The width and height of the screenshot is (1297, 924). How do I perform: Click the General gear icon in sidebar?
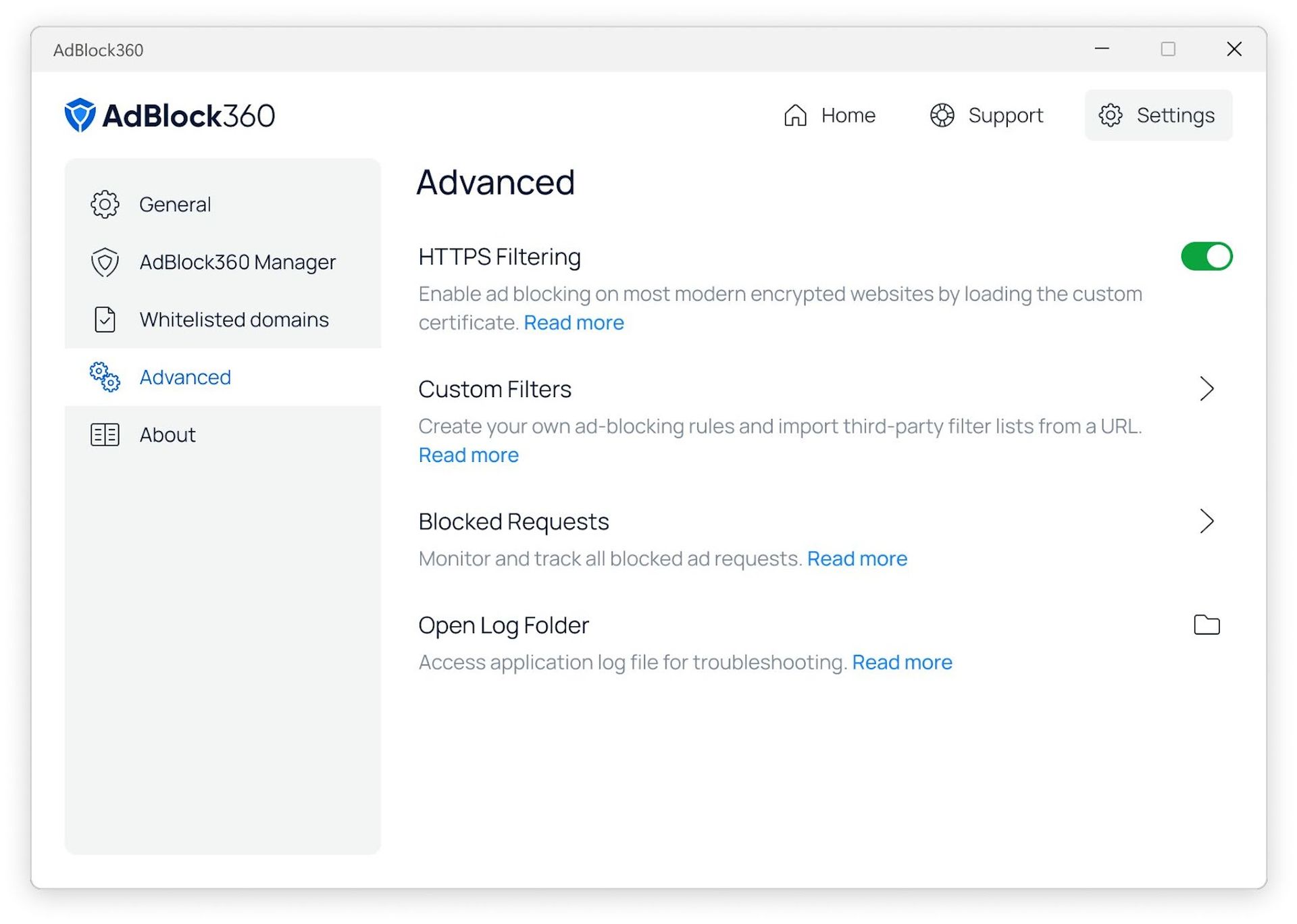105,204
